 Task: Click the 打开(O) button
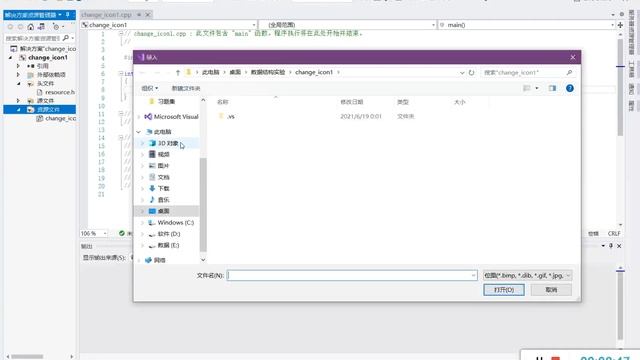click(x=504, y=290)
